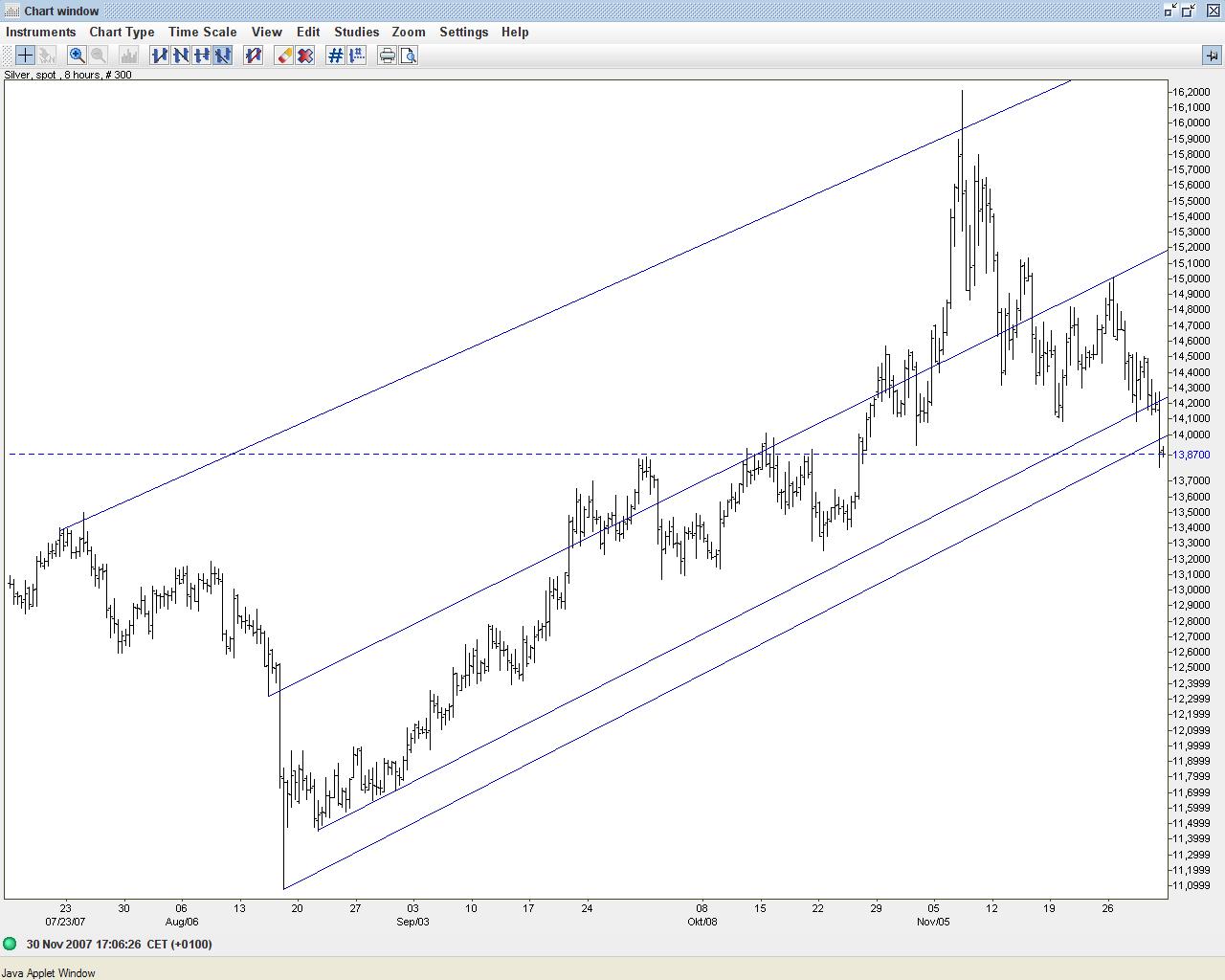
Task: Click the green connection status indicator
Action: tap(11, 945)
